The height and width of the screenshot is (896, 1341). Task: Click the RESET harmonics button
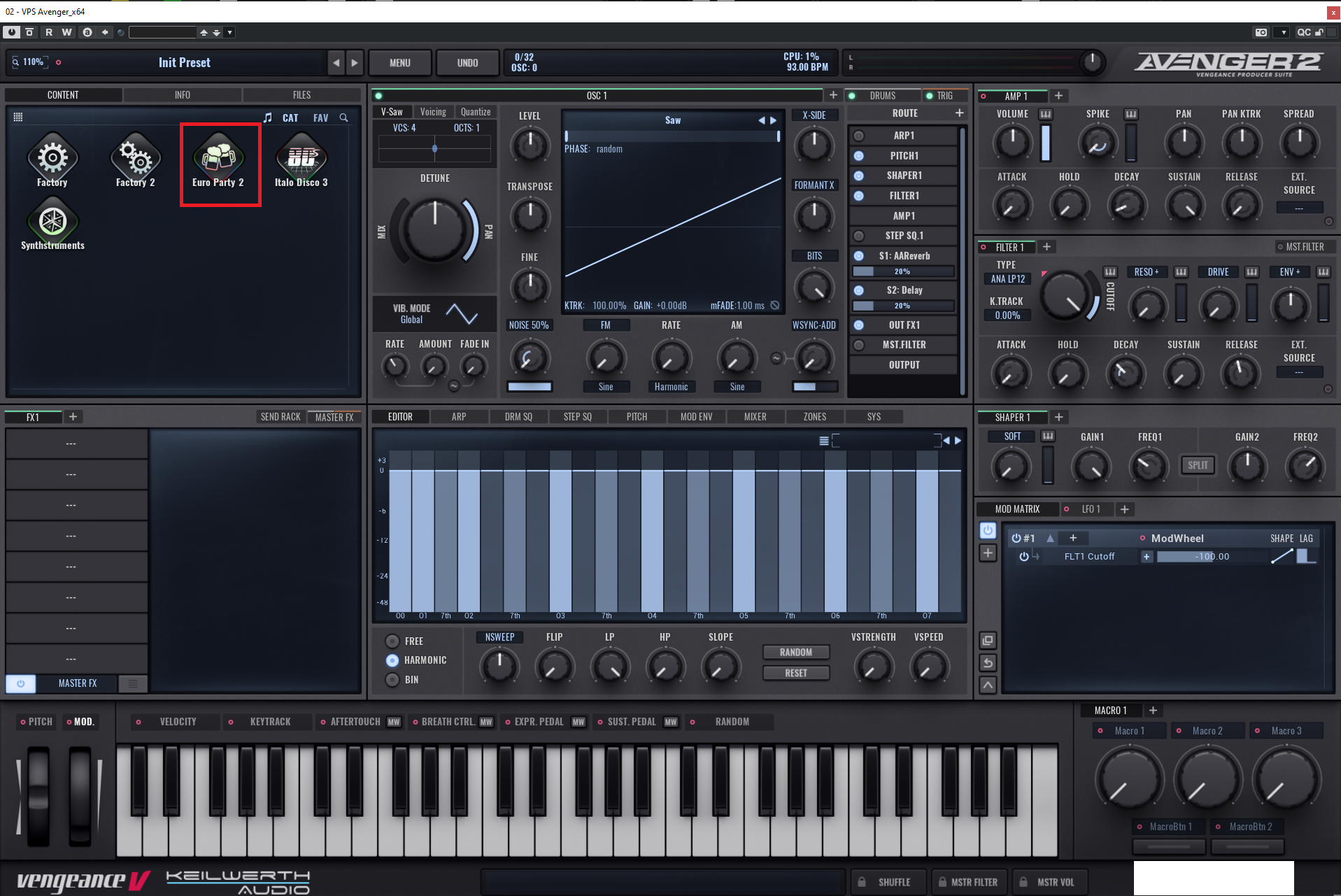[x=796, y=673]
